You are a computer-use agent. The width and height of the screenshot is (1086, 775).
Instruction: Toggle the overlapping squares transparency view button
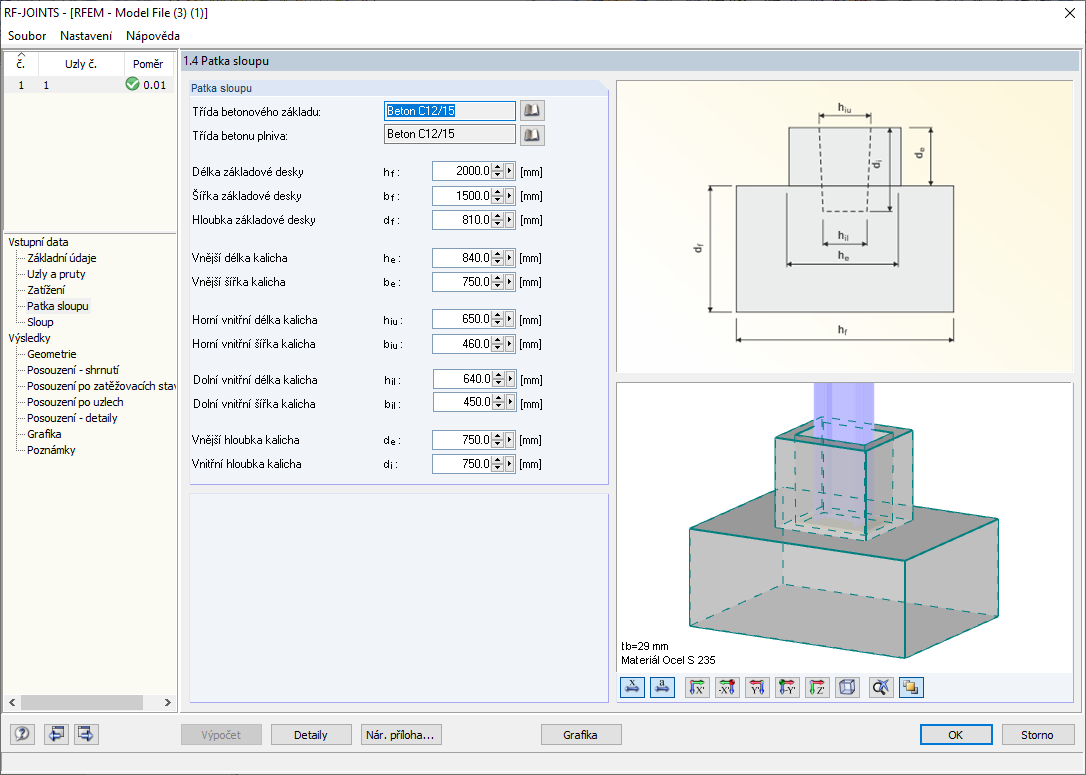pyautogui.click(x=911, y=688)
